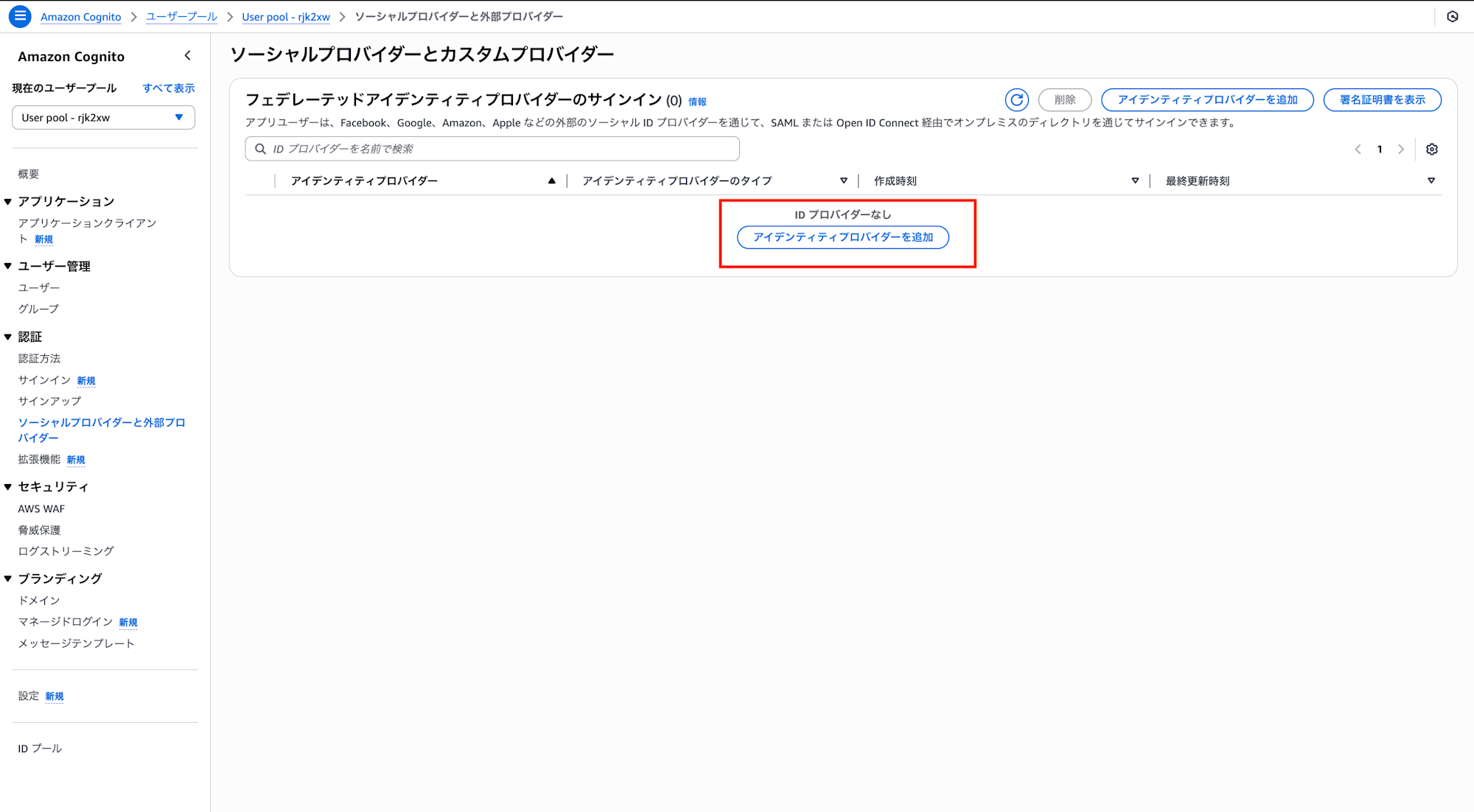
Task: Collapse the 認証 section
Action: (8, 337)
